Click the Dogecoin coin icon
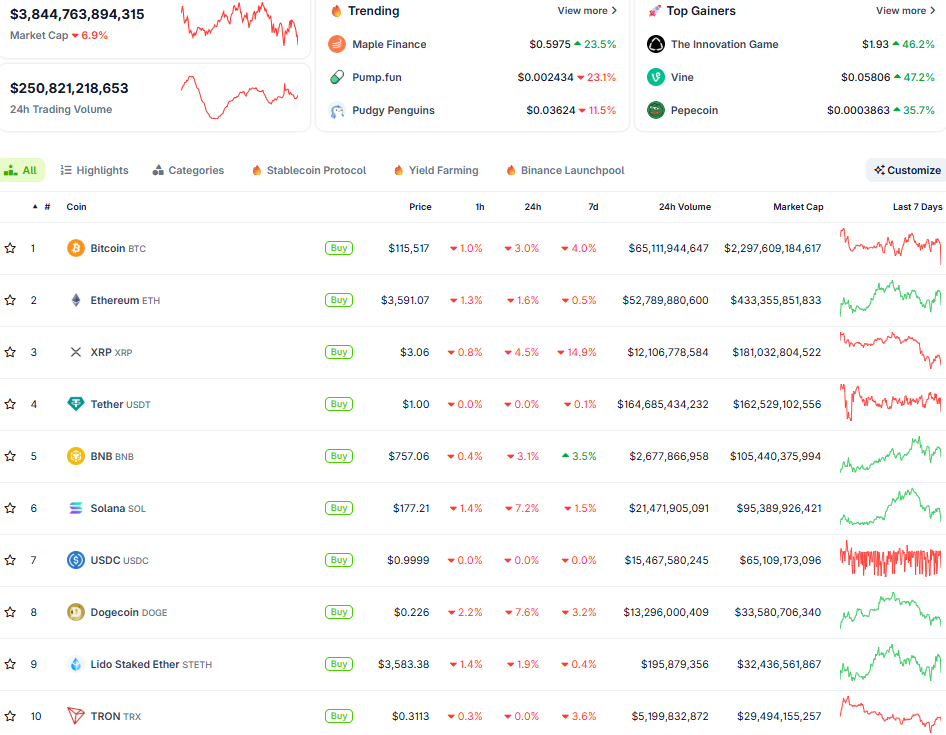This screenshot has width=946, height=735. coord(75,611)
